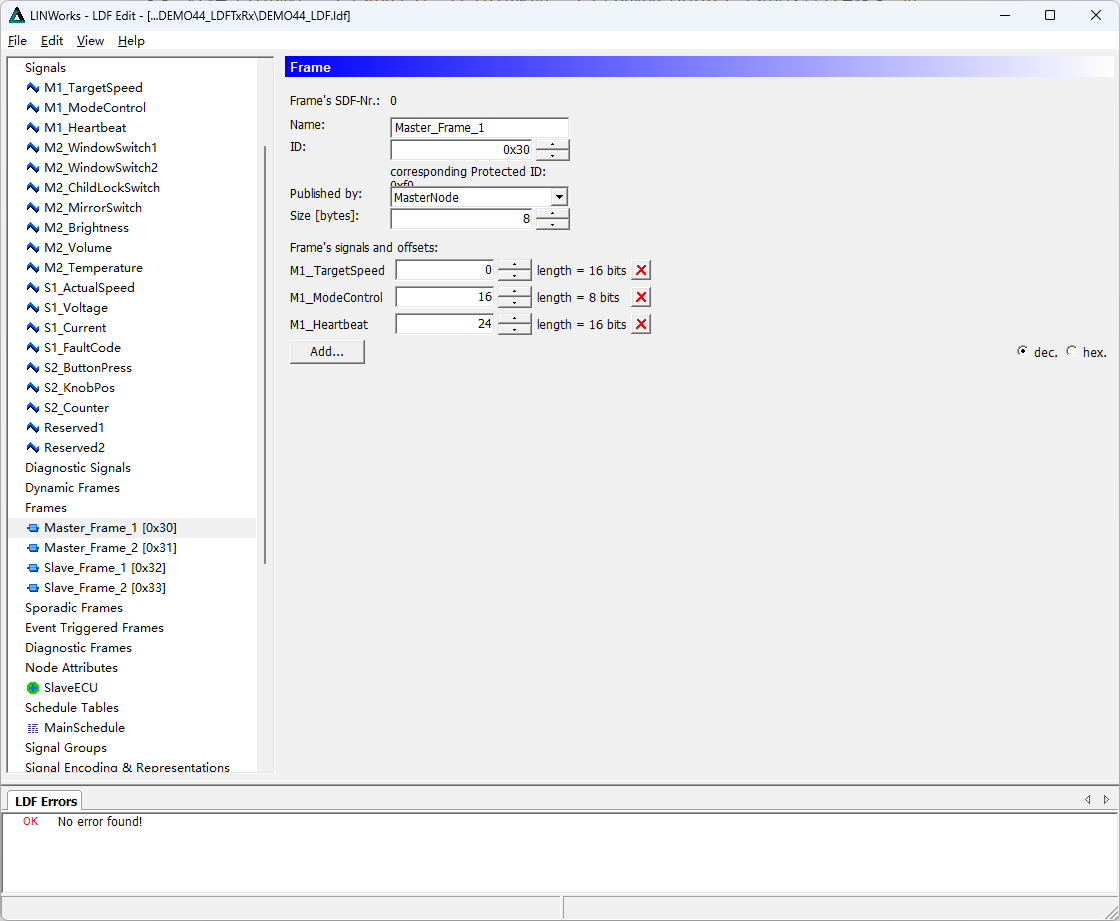Click the tree panel vertical scrollbar

pyautogui.click(x=265, y=355)
